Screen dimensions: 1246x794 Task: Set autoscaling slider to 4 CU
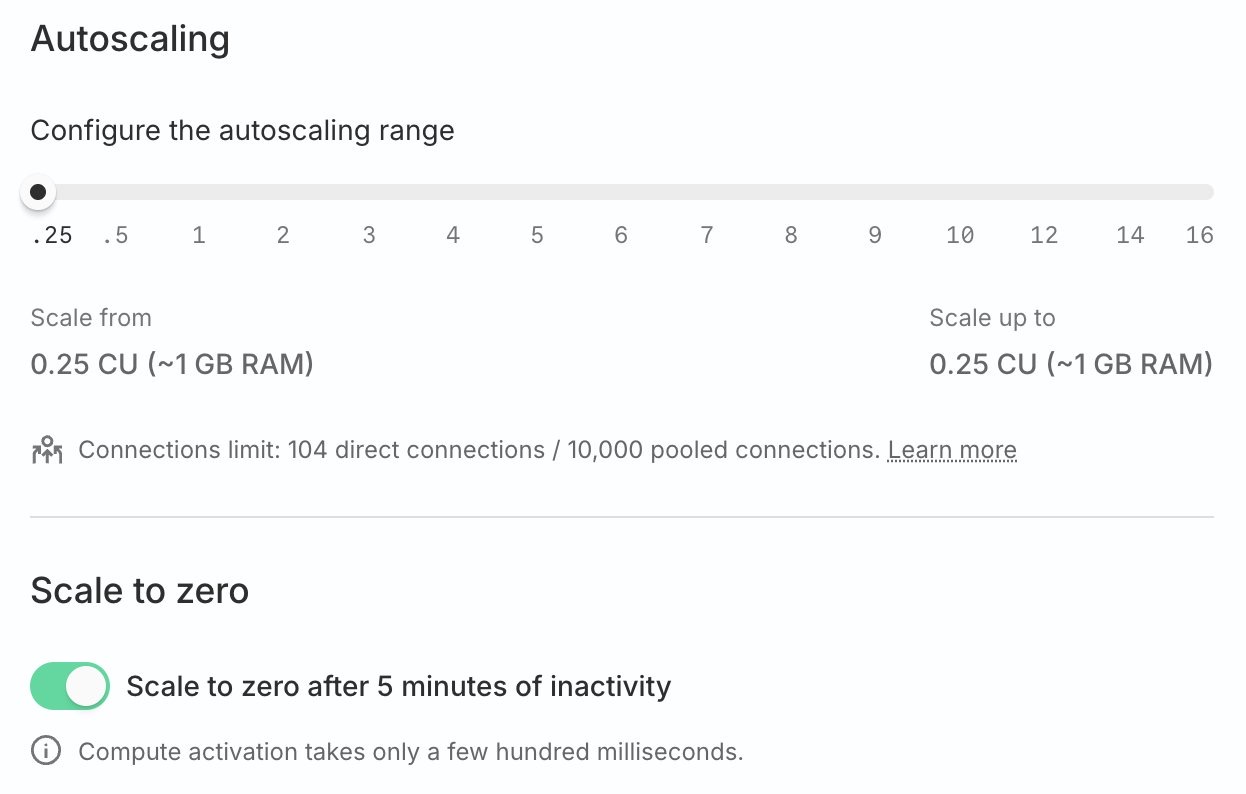453,192
